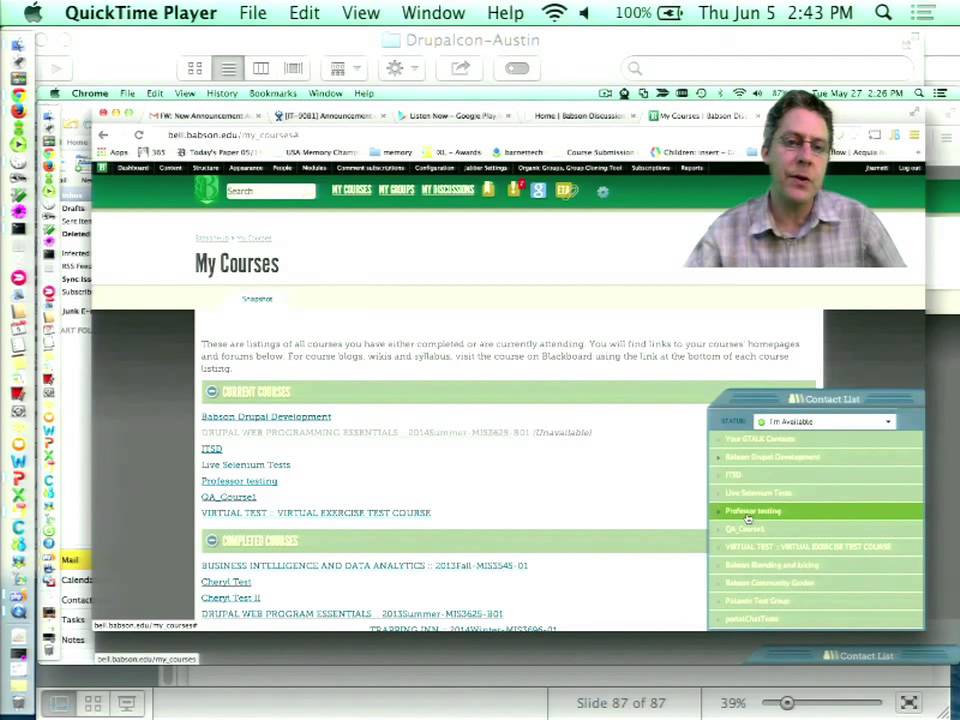Image resolution: width=960 pixels, height=720 pixels.
Task: Open the QA_Course1 link
Action: [229, 497]
